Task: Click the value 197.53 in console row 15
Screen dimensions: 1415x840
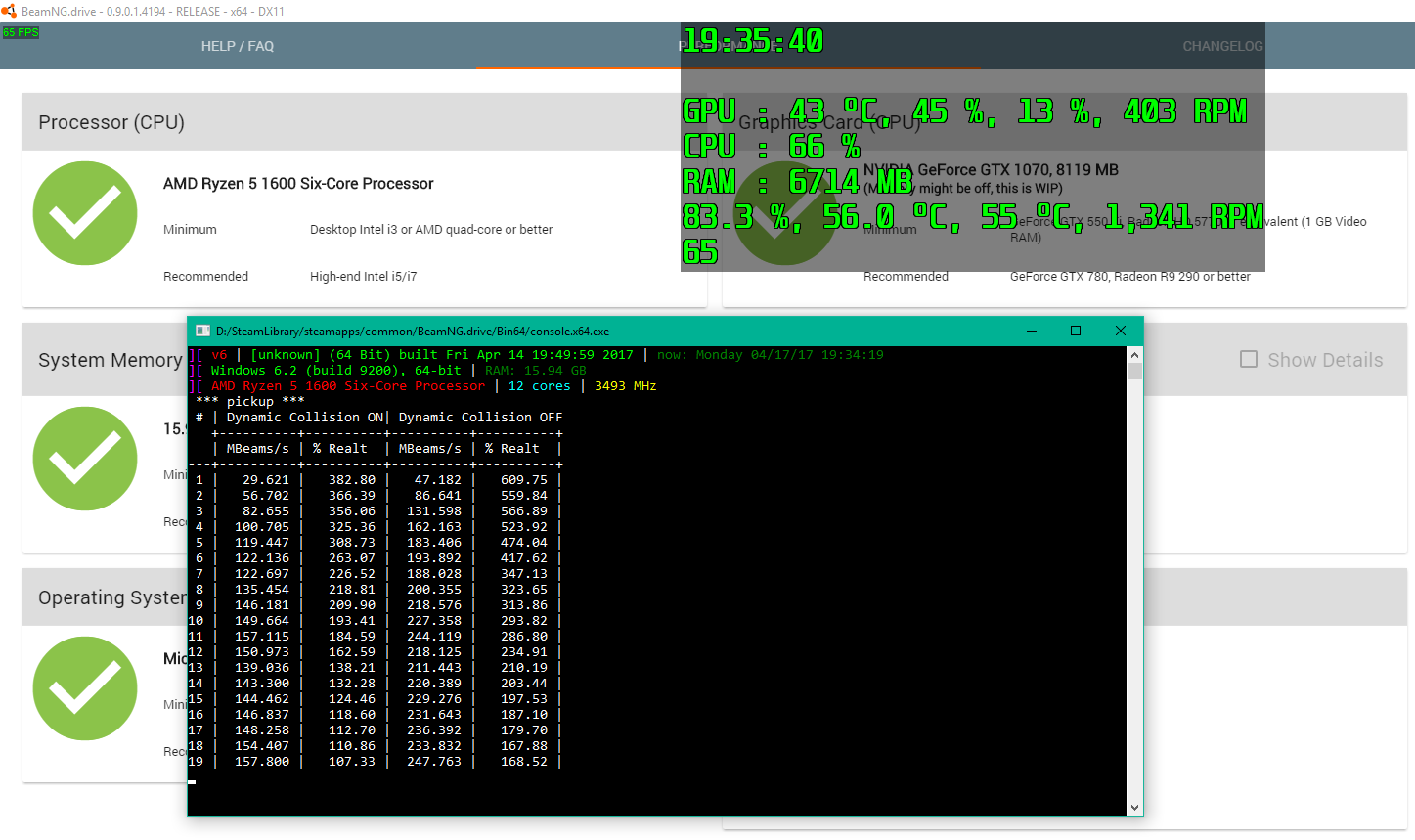Action: 524,699
